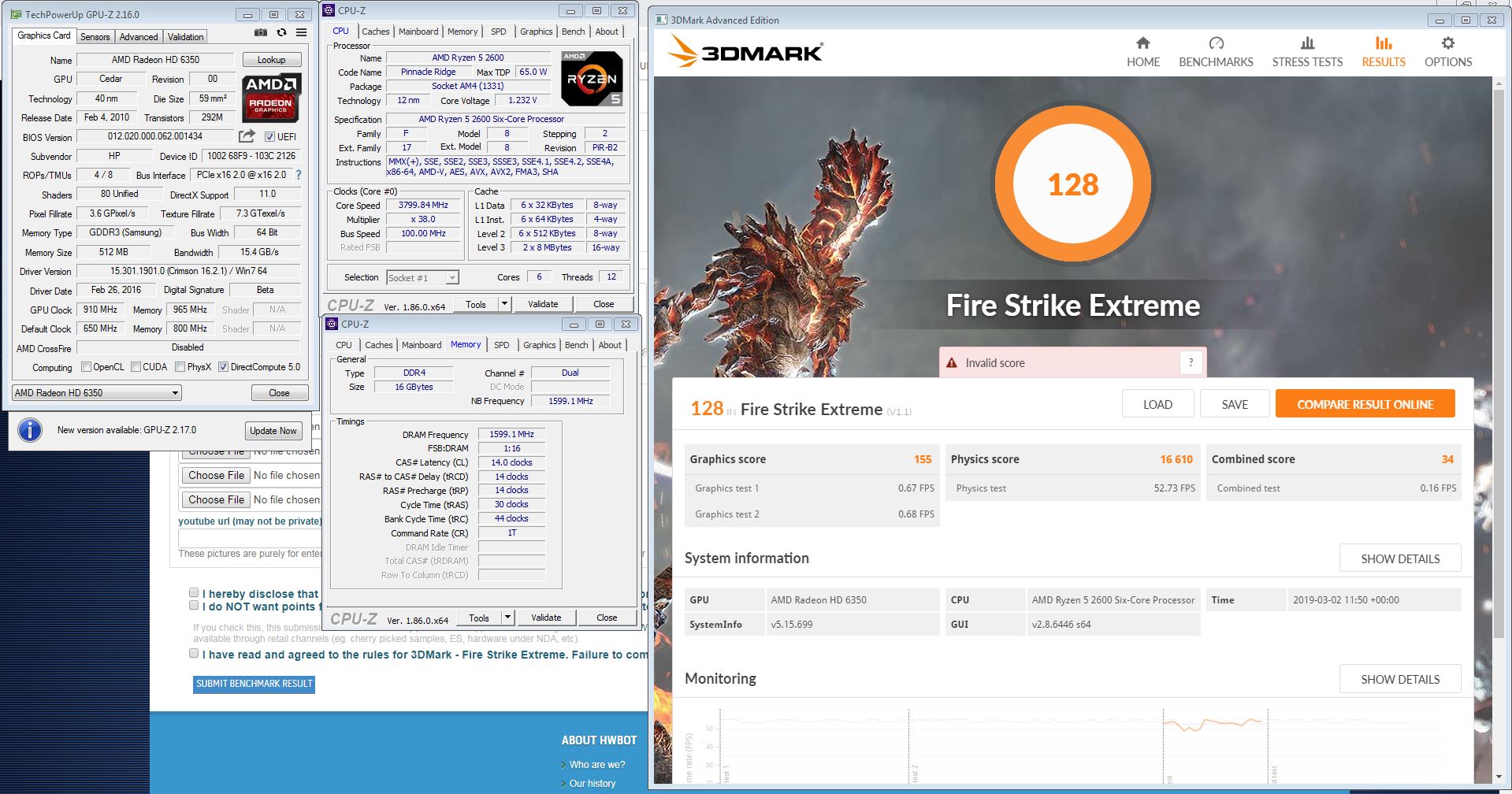
Task: Click the invalid score warning triangle
Action: [x=951, y=363]
